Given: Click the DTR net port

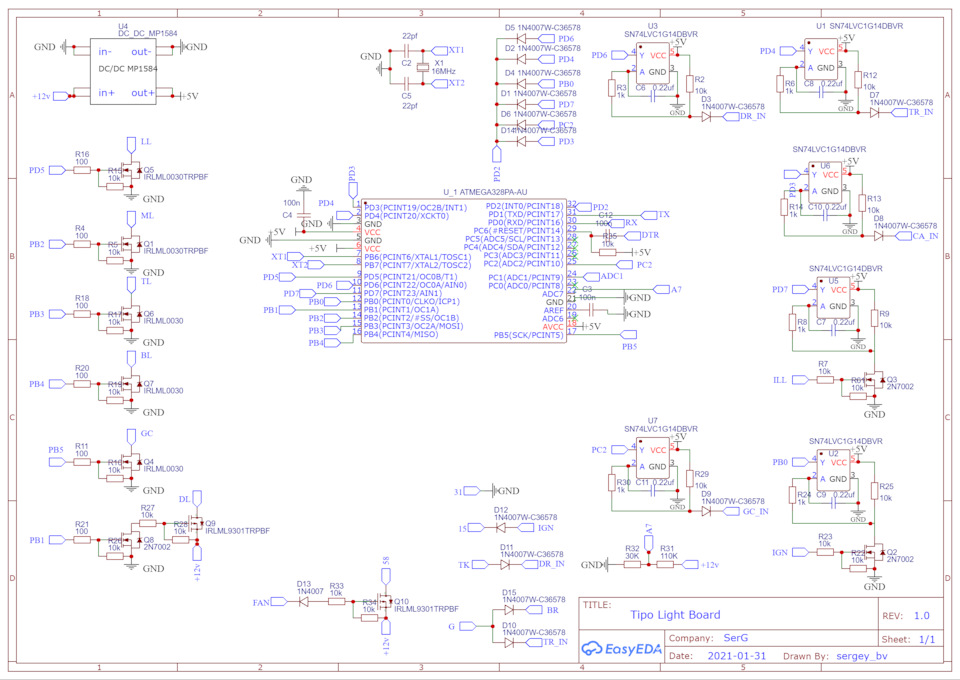Looking at the screenshot, I should pos(633,235).
